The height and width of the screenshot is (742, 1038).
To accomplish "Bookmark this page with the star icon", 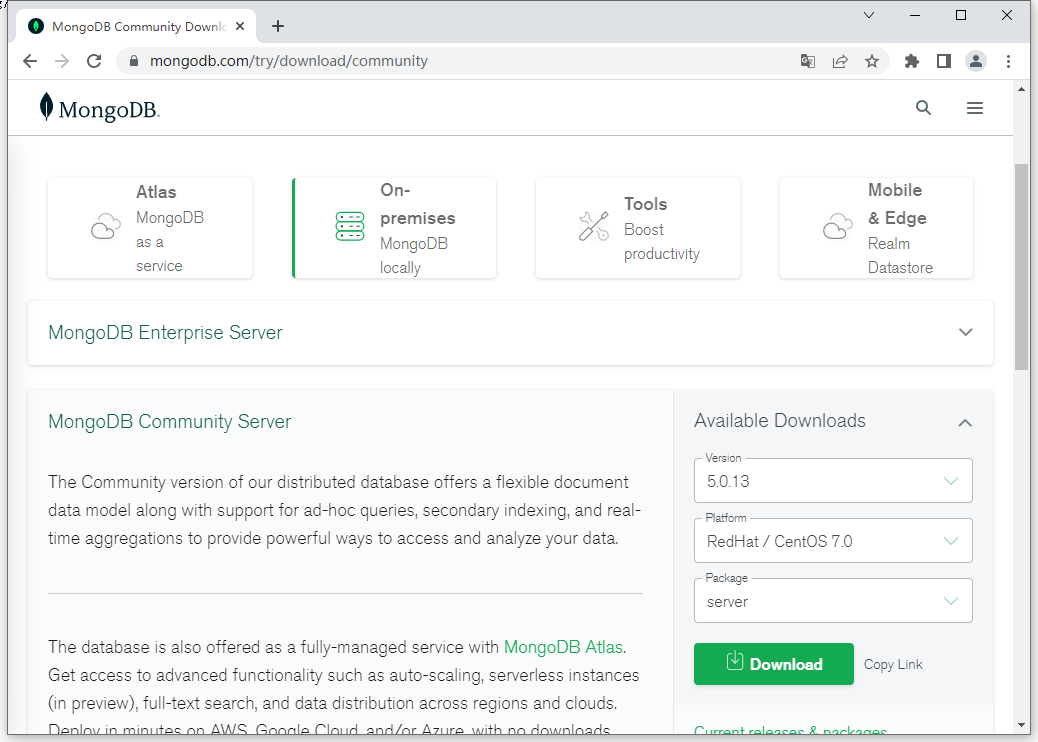I will click(x=872, y=61).
